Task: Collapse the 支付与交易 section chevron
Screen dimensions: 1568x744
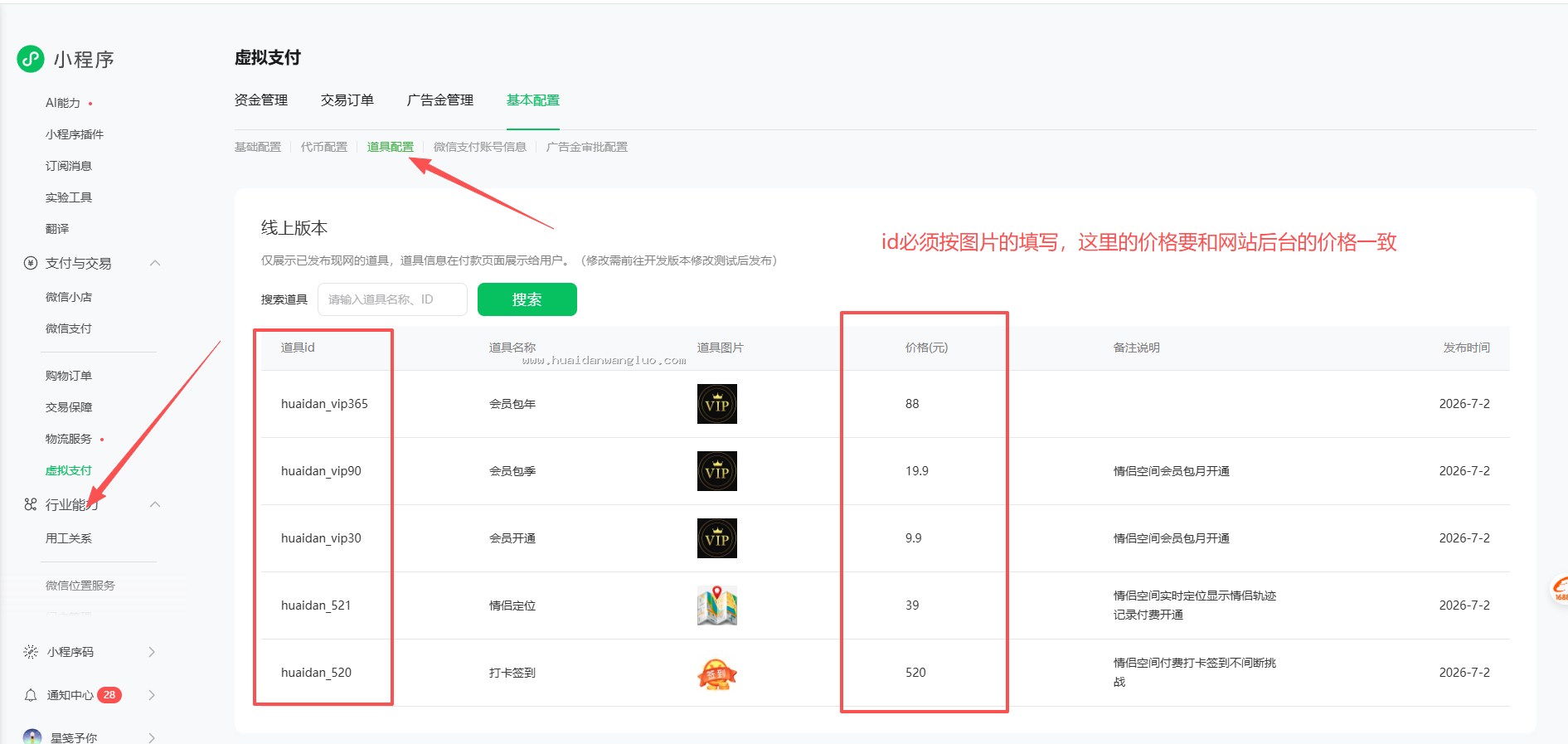Action: pos(155,263)
